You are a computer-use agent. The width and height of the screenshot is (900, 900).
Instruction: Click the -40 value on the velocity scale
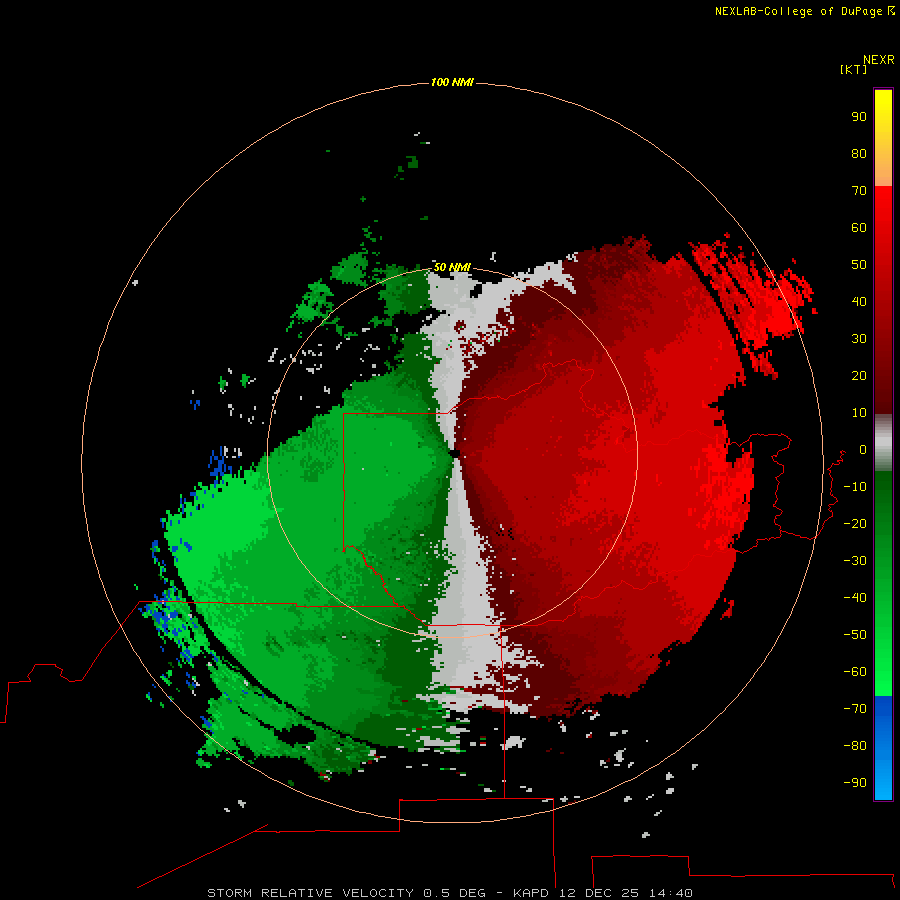tap(855, 598)
